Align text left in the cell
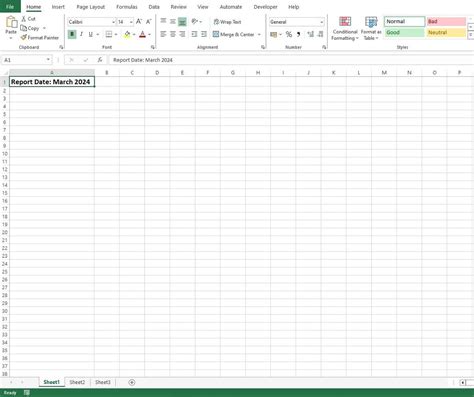The width and height of the screenshot is (474, 397). pos(163,34)
